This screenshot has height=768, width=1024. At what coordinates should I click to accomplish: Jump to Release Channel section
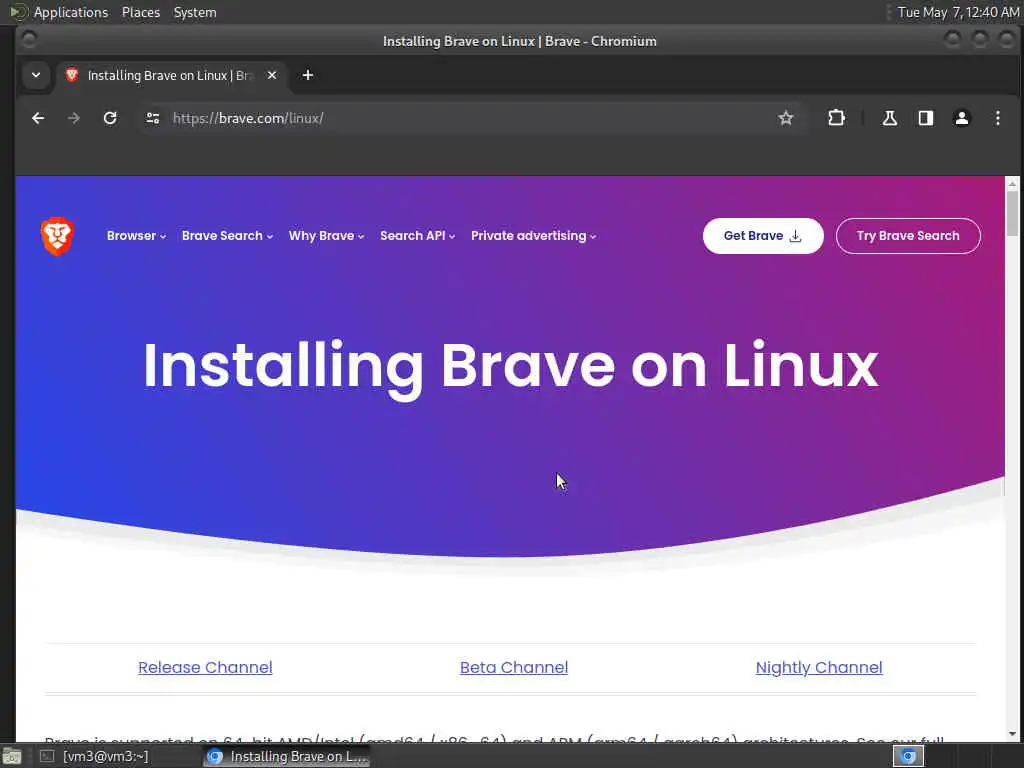click(205, 667)
